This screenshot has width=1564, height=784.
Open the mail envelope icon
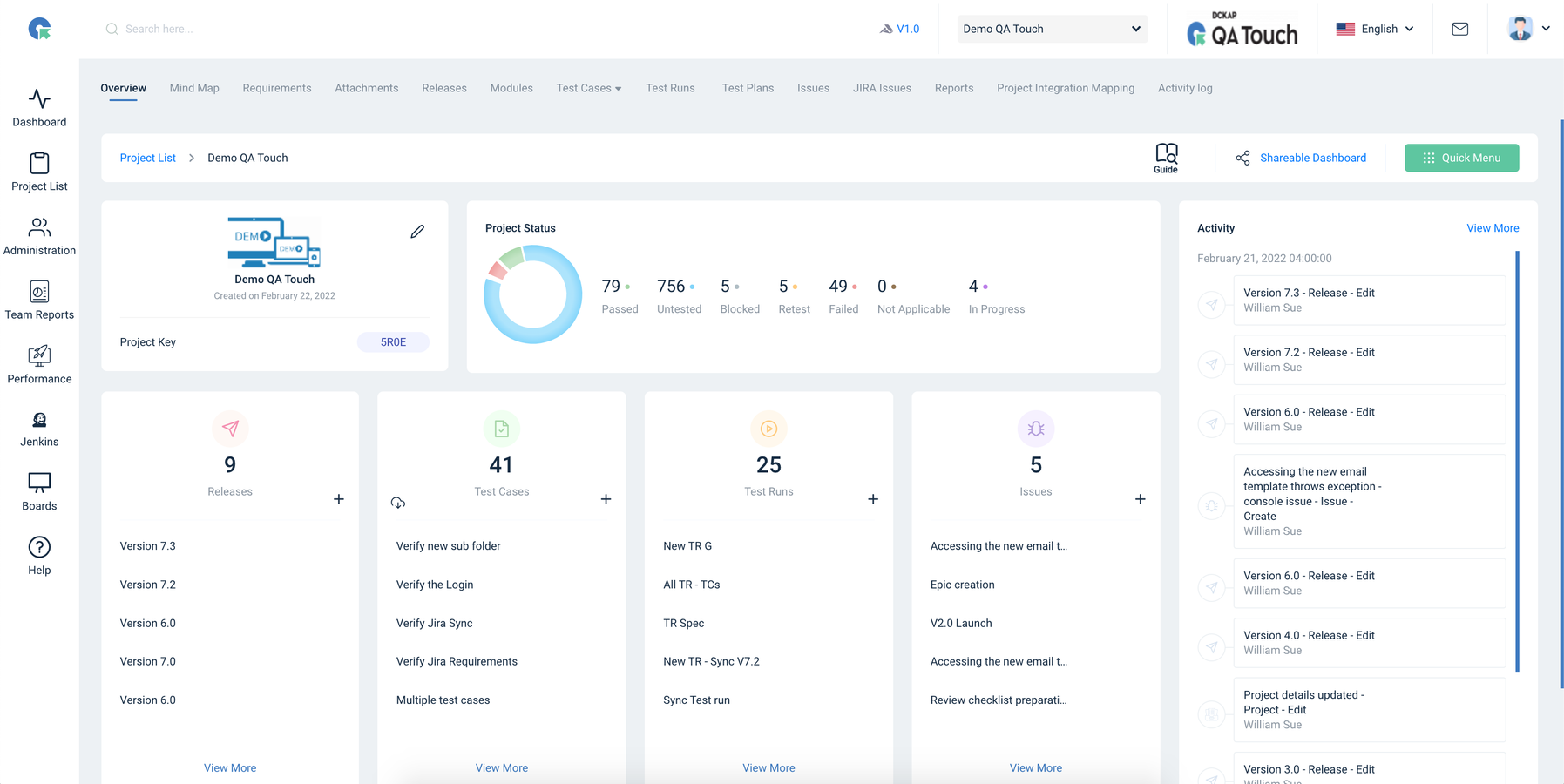(1460, 29)
